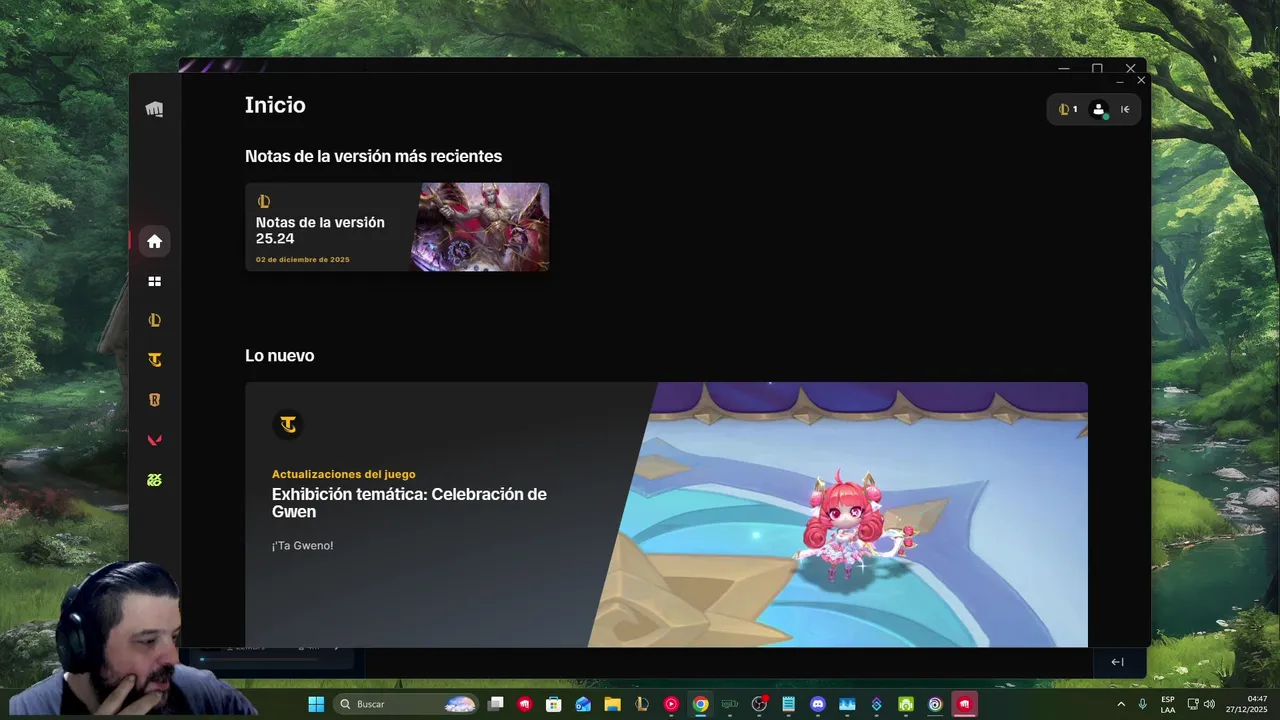Click the Buscar taskbar search box
This screenshot has height=720, width=1280.
coord(405,704)
